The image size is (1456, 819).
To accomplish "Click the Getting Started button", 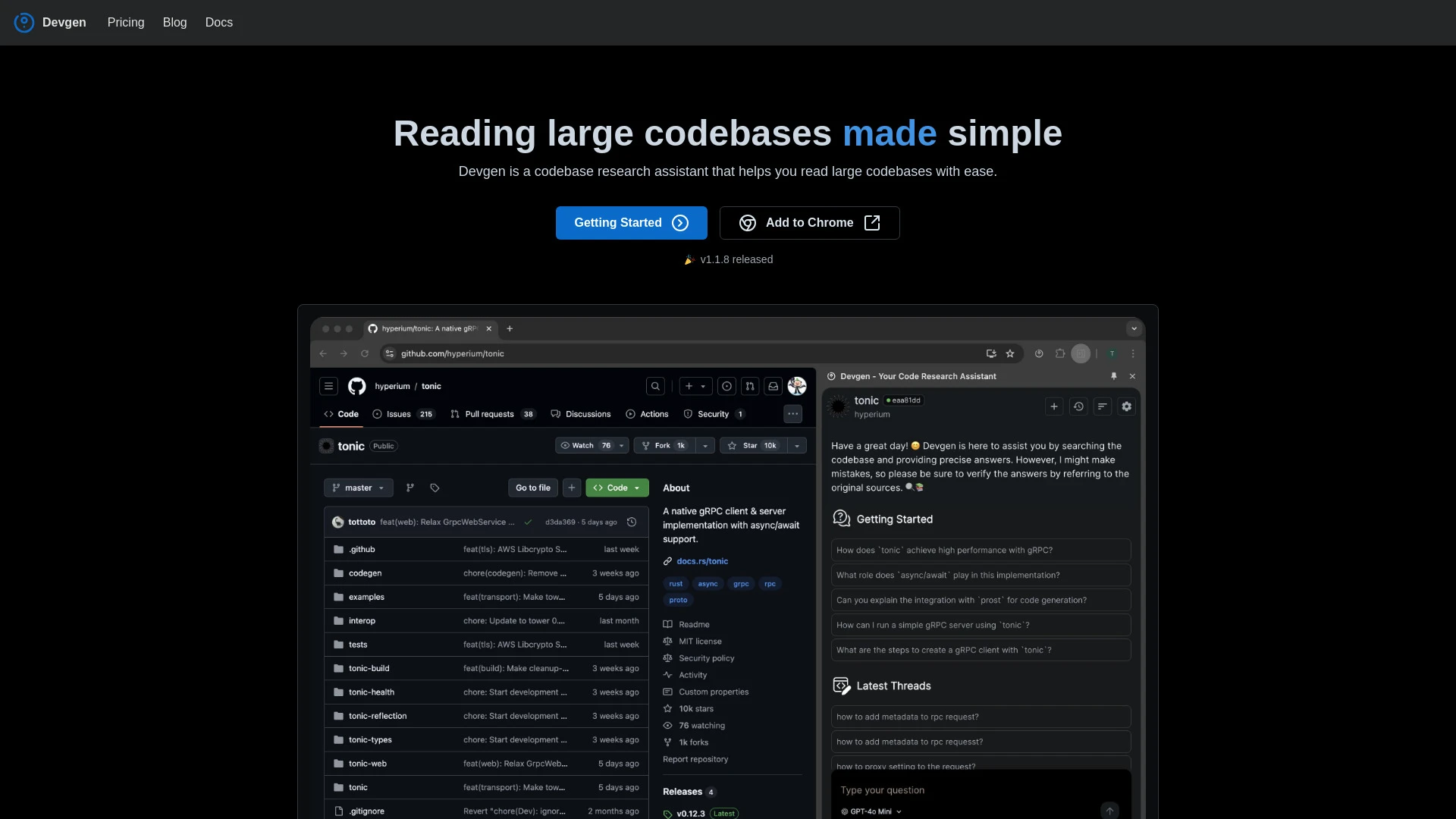I will (x=631, y=223).
